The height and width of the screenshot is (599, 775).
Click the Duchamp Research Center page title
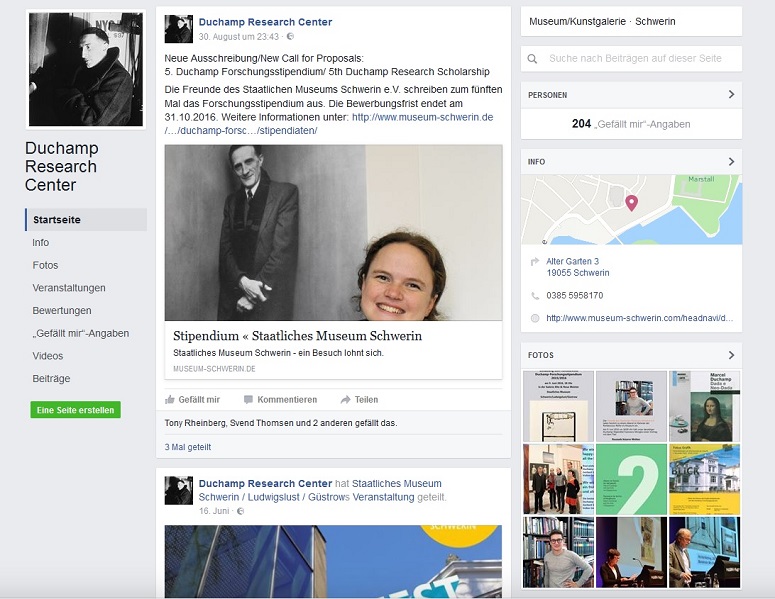pos(62,167)
